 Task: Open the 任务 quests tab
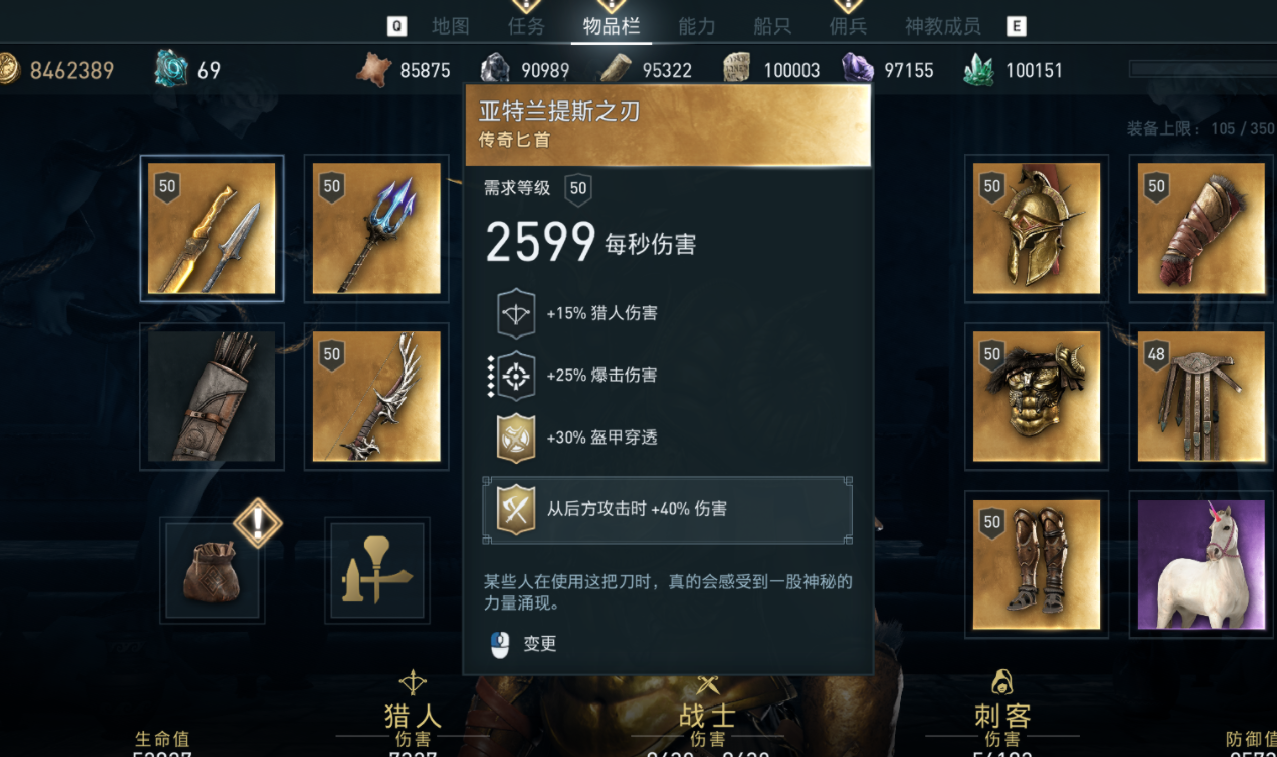(526, 27)
